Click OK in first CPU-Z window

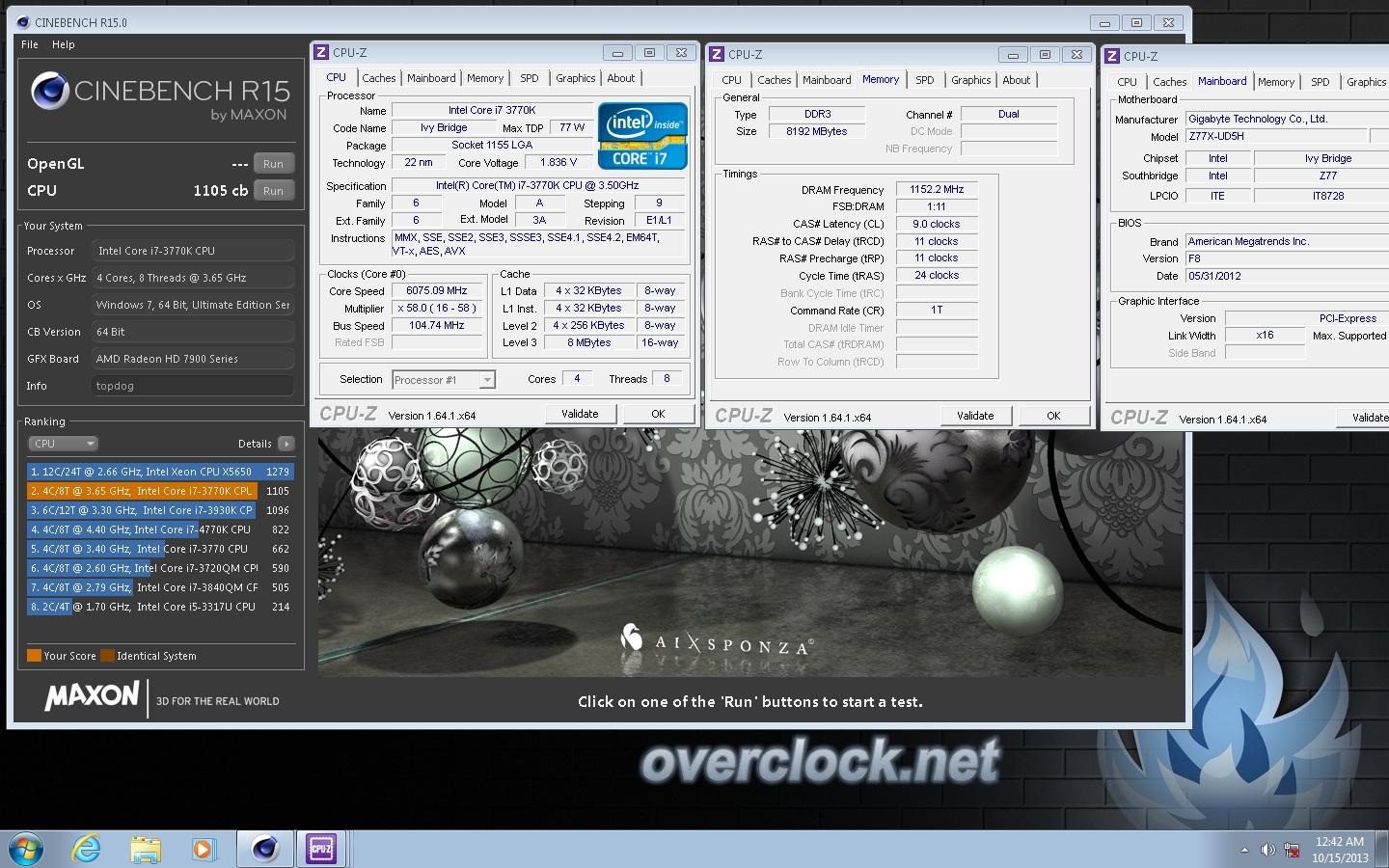(x=658, y=414)
